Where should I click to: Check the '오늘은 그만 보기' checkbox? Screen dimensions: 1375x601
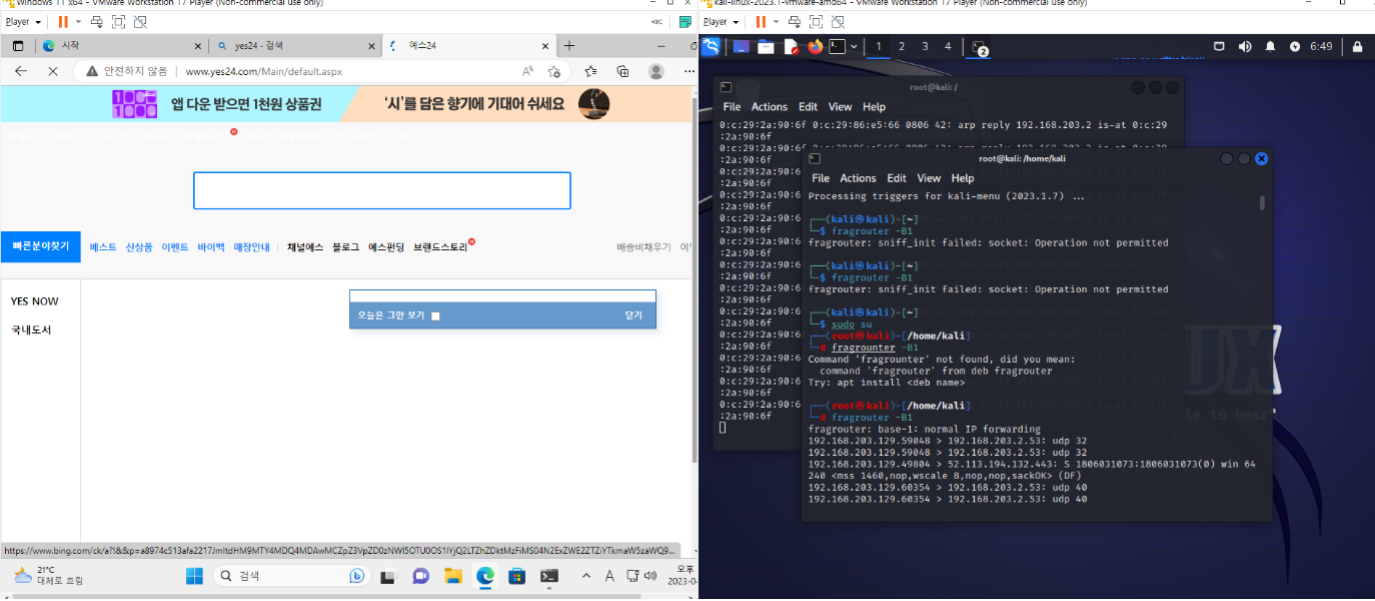point(435,316)
